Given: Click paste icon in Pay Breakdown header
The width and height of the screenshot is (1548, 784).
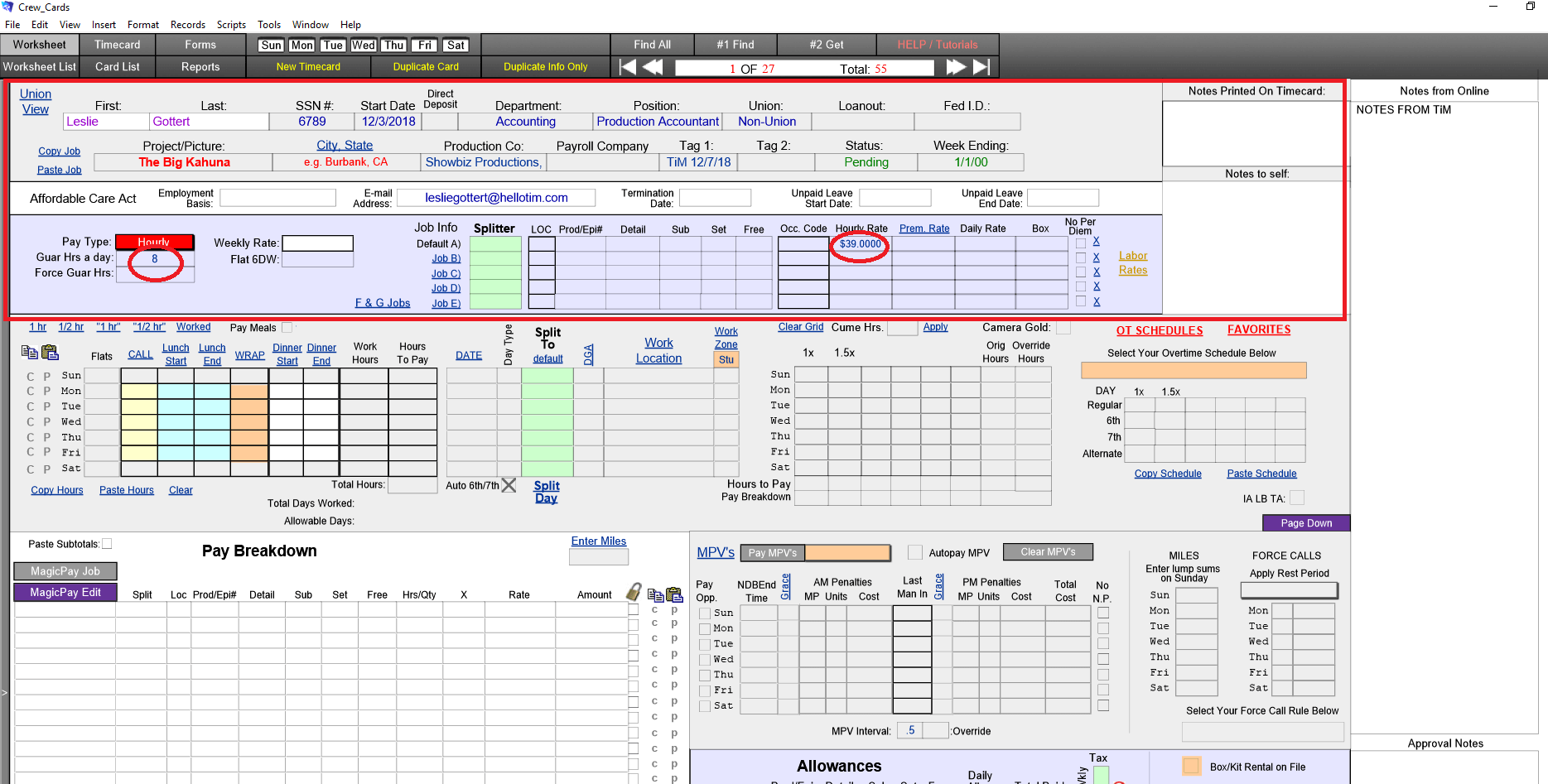Looking at the screenshot, I should coord(674,594).
